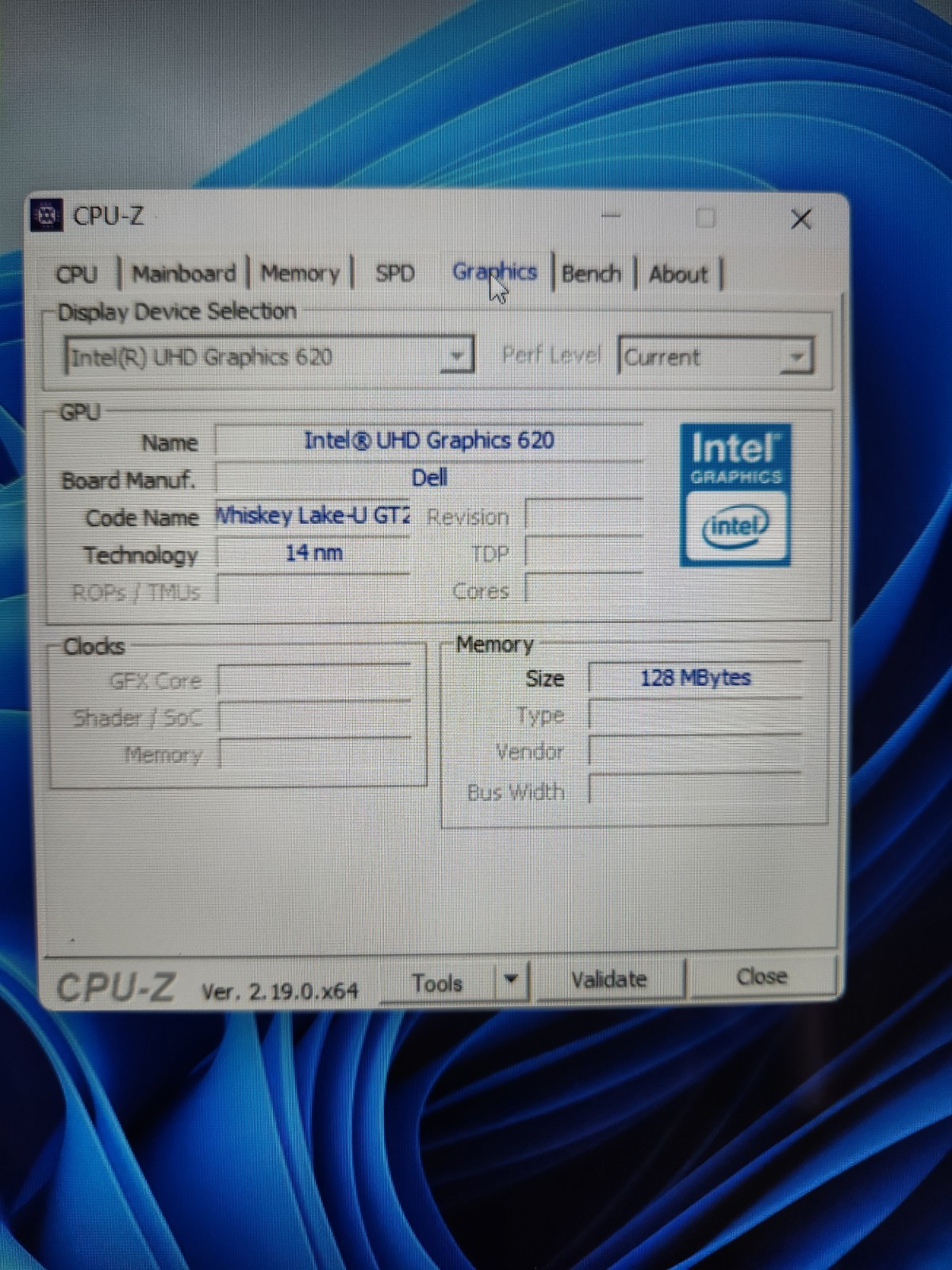Viewport: 952px width, 1270px height.
Task: Show the About tab
Action: pos(678,275)
